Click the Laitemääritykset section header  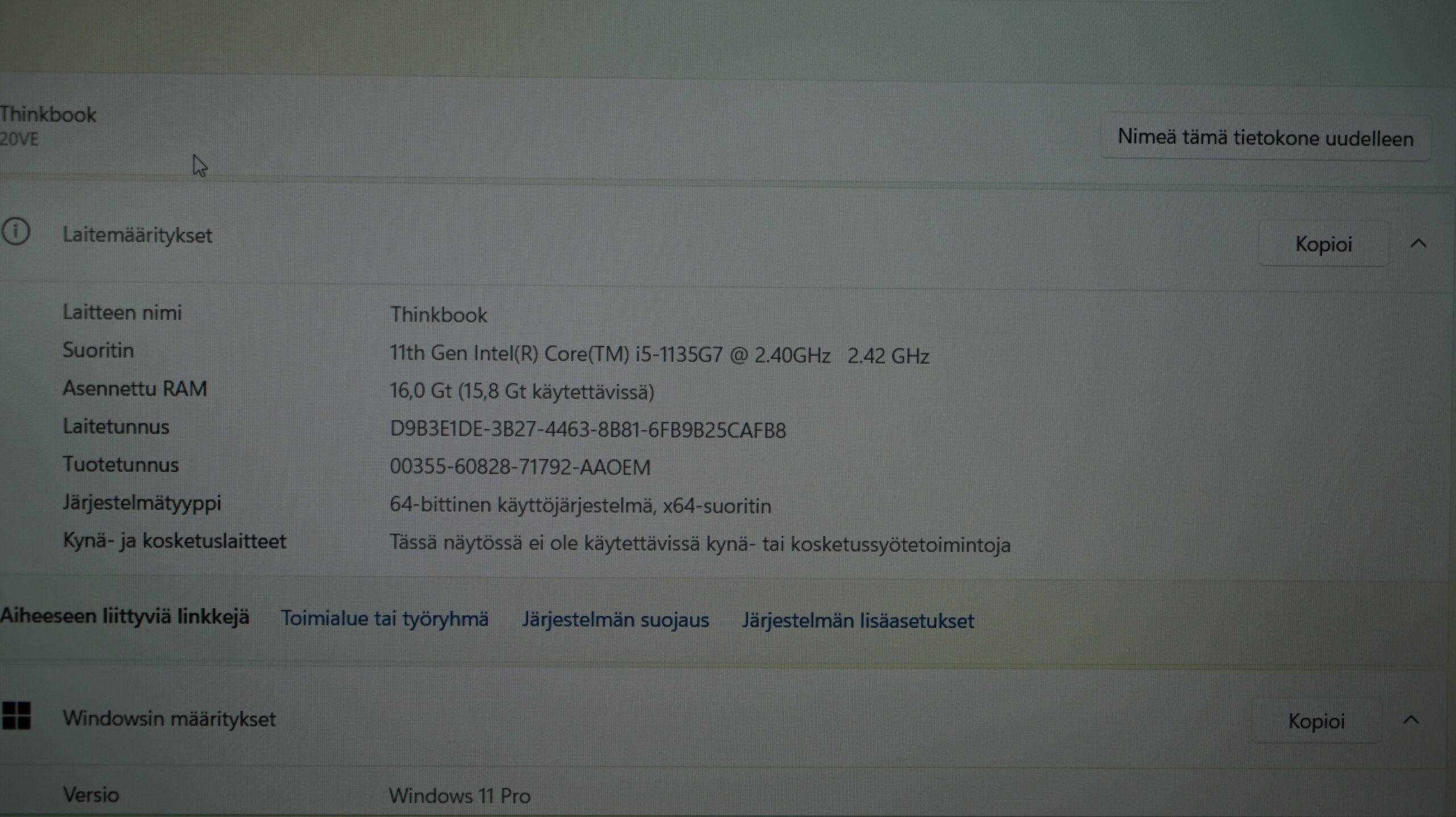click(137, 235)
